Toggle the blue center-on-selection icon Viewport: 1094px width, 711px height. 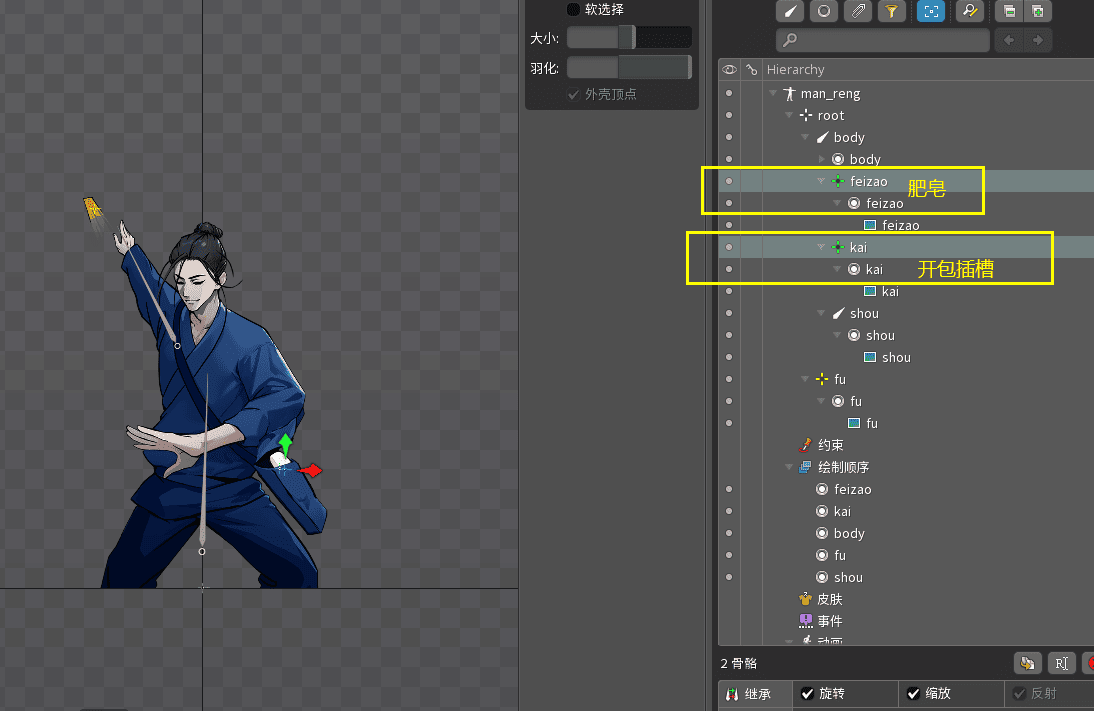click(931, 11)
